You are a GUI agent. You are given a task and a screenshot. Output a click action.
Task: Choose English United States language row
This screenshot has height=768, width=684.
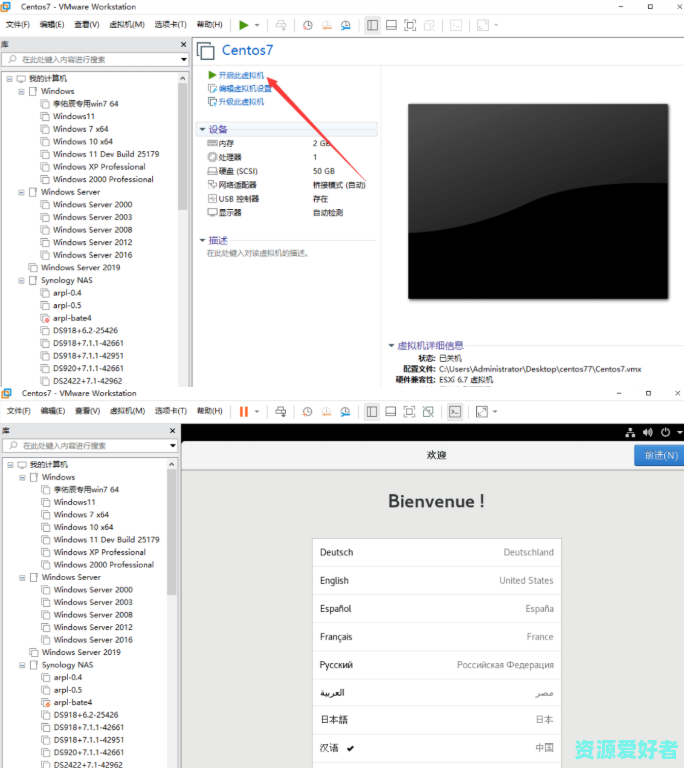coord(437,581)
